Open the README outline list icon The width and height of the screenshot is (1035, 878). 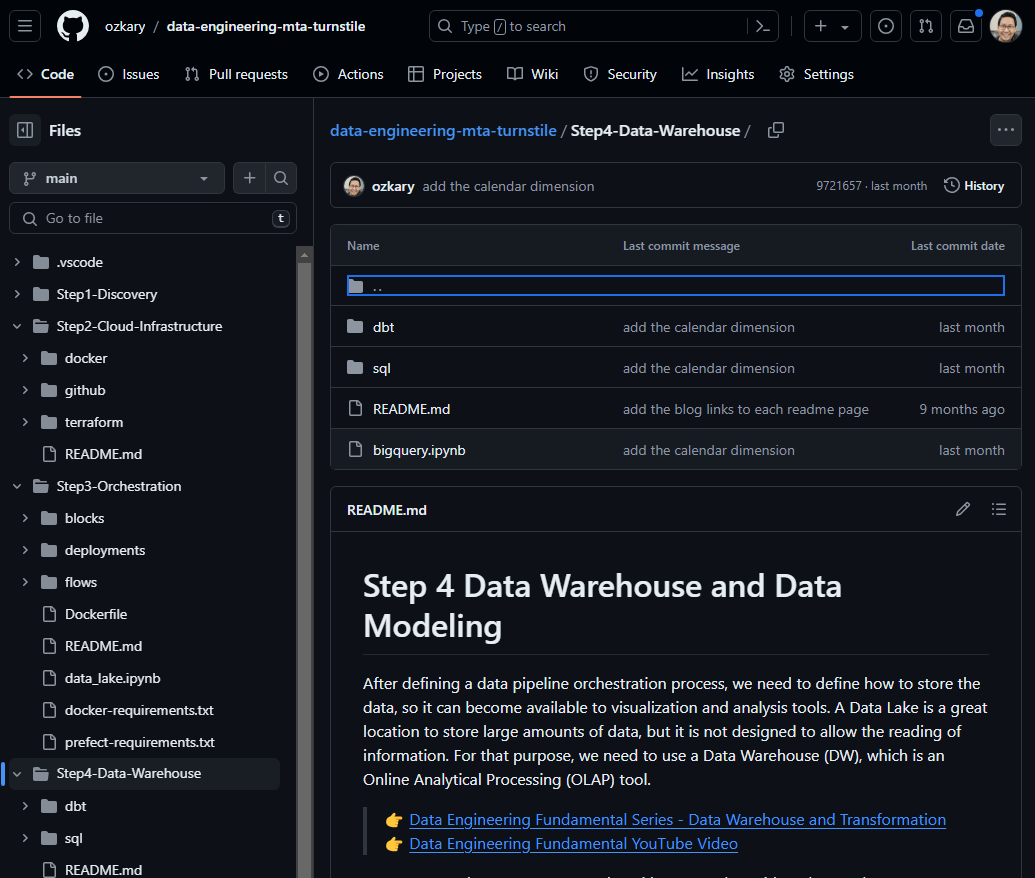point(999,509)
